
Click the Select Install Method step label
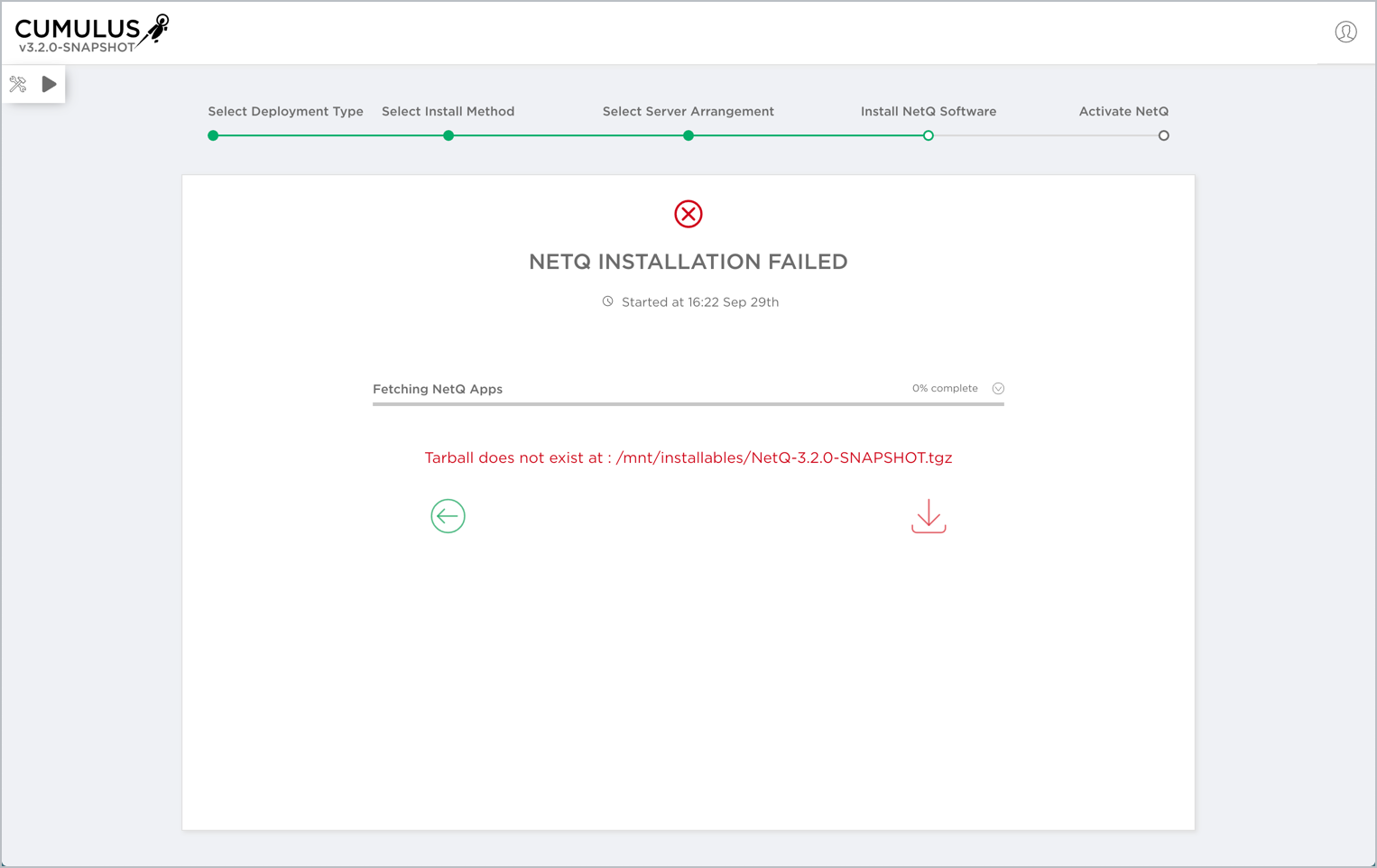(448, 112)
